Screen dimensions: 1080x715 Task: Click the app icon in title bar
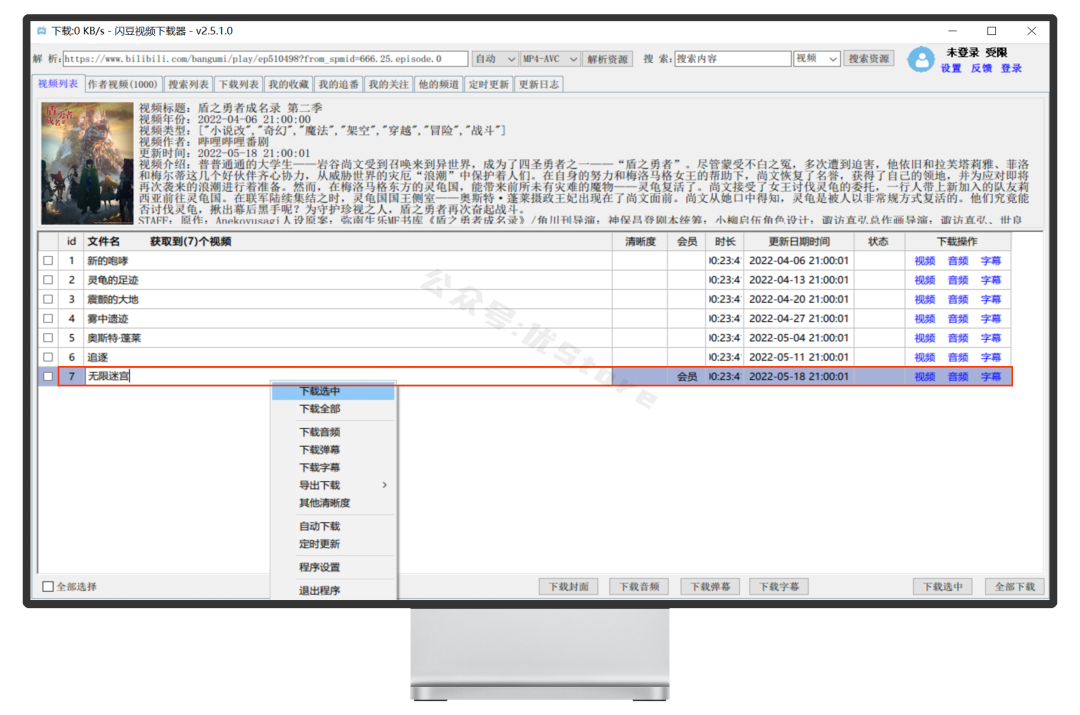coord(42,31)
